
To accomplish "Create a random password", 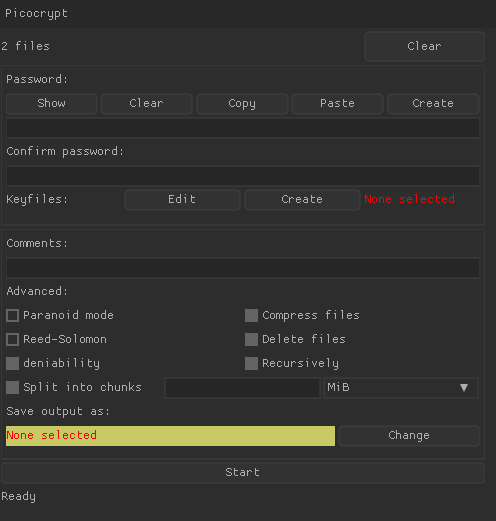I will point(433,104).
